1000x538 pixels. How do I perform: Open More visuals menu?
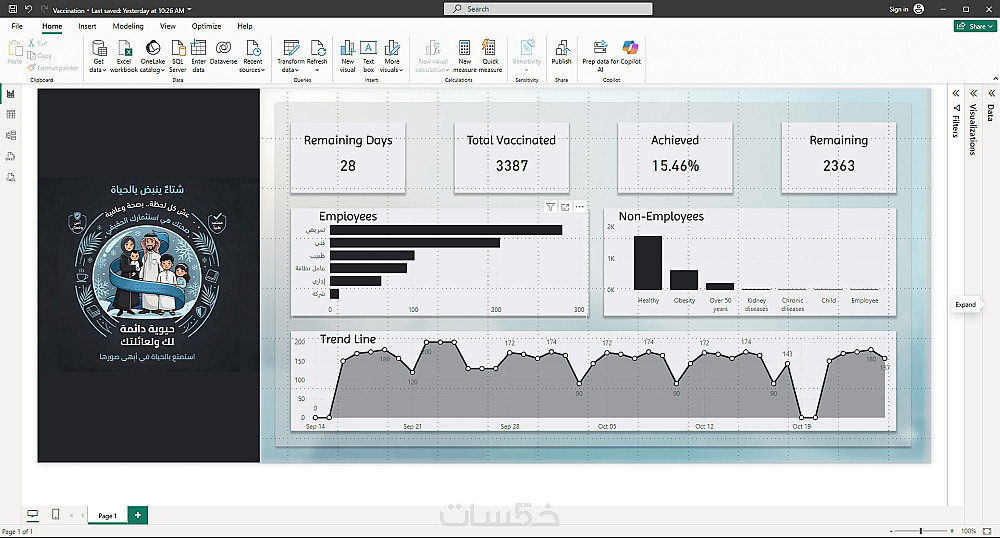click(392, 57)
